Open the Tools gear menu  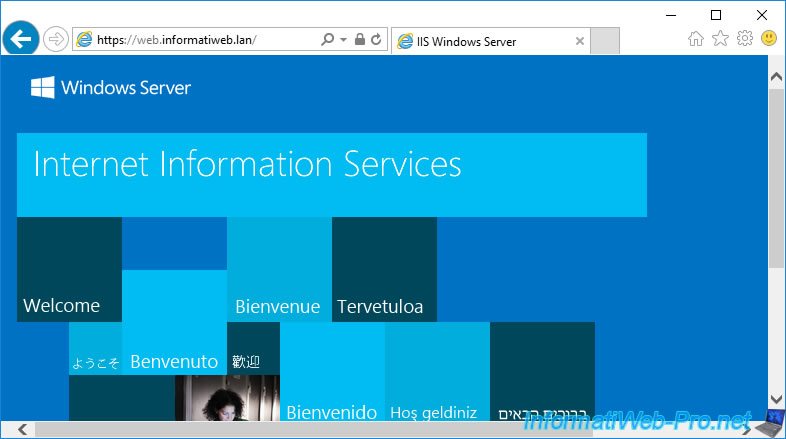[x=745, y=38]
